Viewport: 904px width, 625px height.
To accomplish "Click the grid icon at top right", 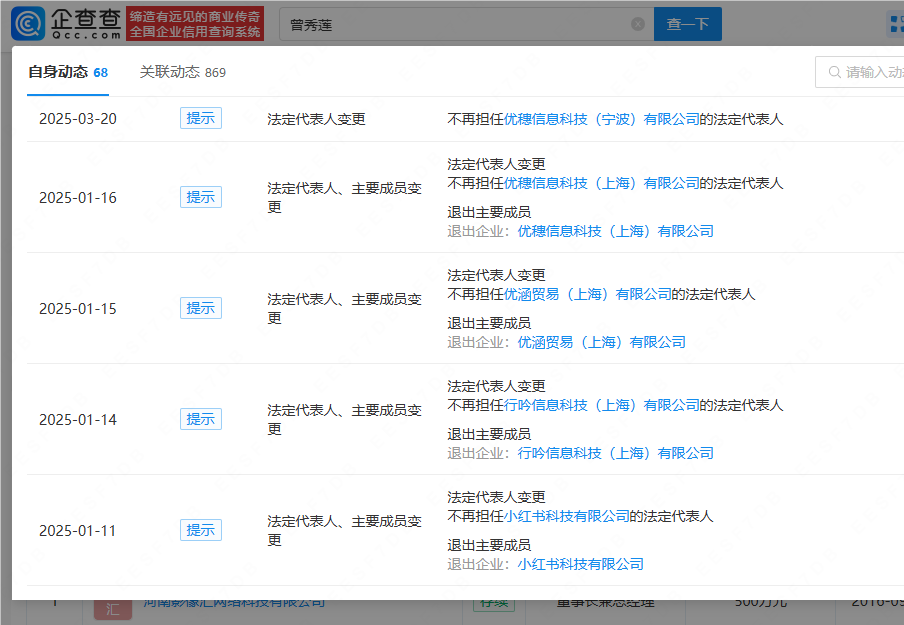I will (x=895, y=24).
